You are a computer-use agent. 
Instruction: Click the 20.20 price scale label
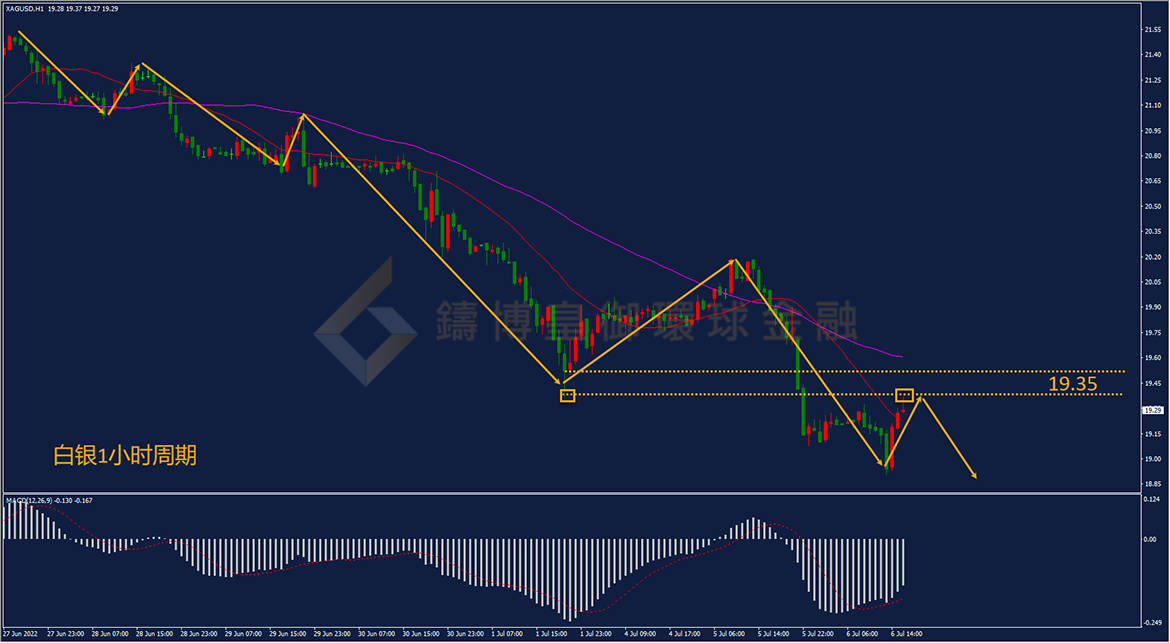[x=1152, y=257]
